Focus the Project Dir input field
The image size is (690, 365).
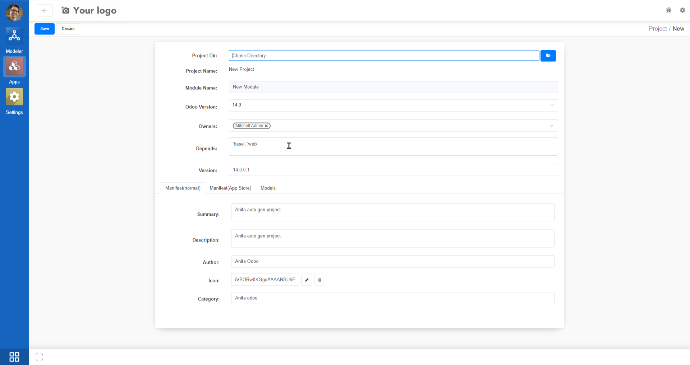(384, 55)
